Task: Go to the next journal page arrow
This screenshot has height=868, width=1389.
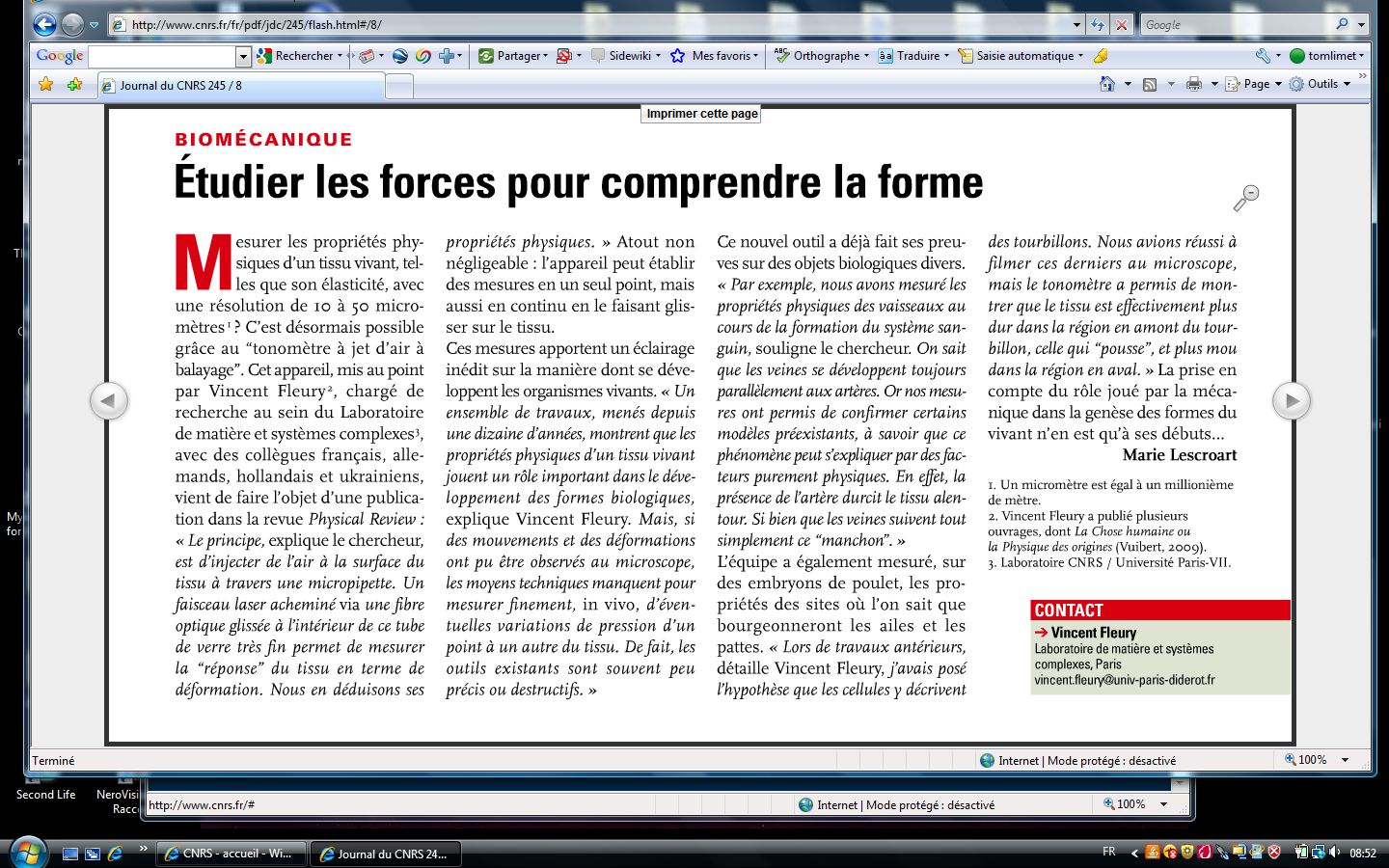Action: [x=1291, y=400]
